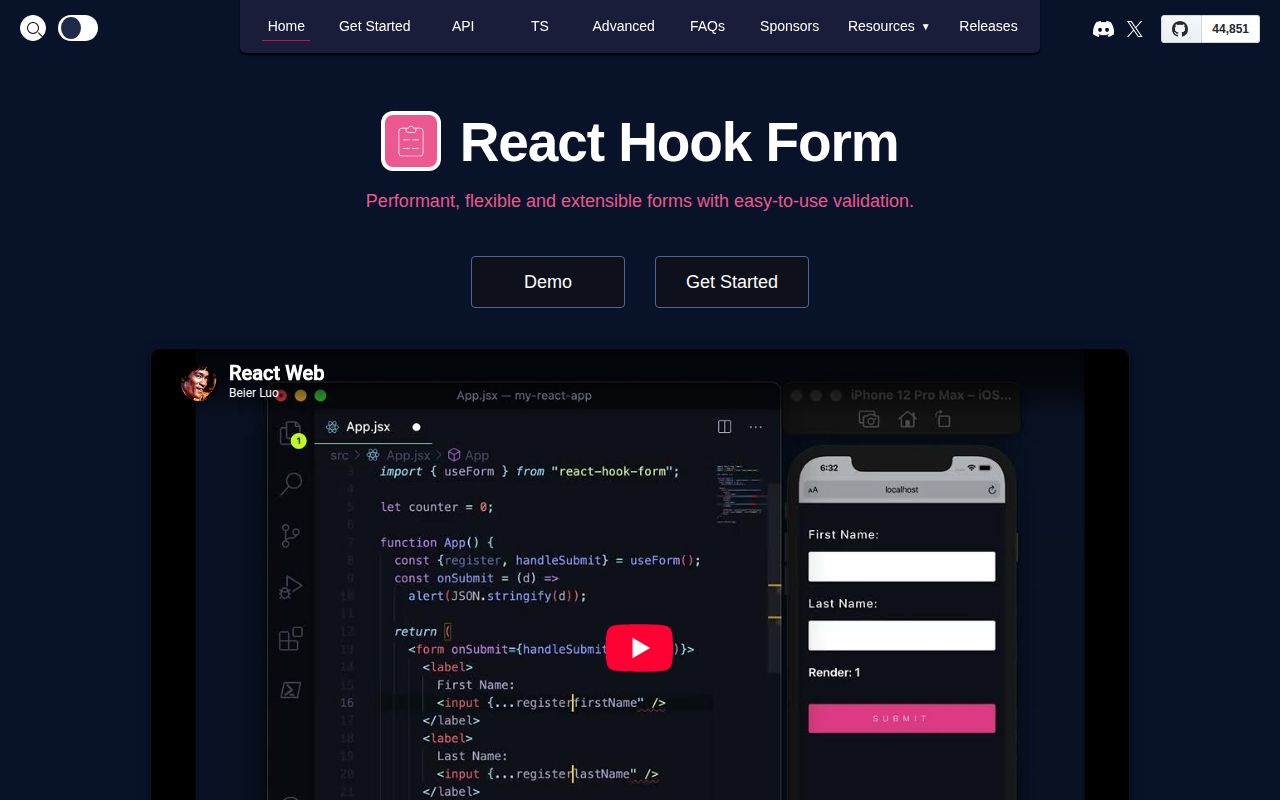
Task: Click the simulator rotate icon
Action: [x=943, y=420]
